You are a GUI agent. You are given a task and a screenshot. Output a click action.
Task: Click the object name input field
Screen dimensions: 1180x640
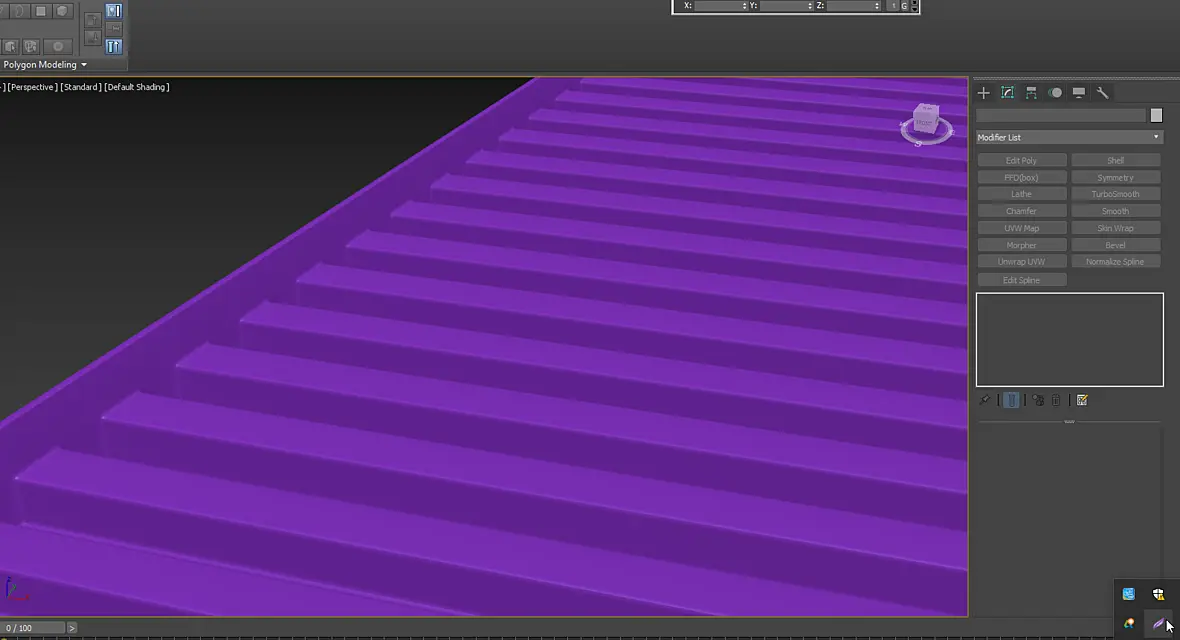1060,115
